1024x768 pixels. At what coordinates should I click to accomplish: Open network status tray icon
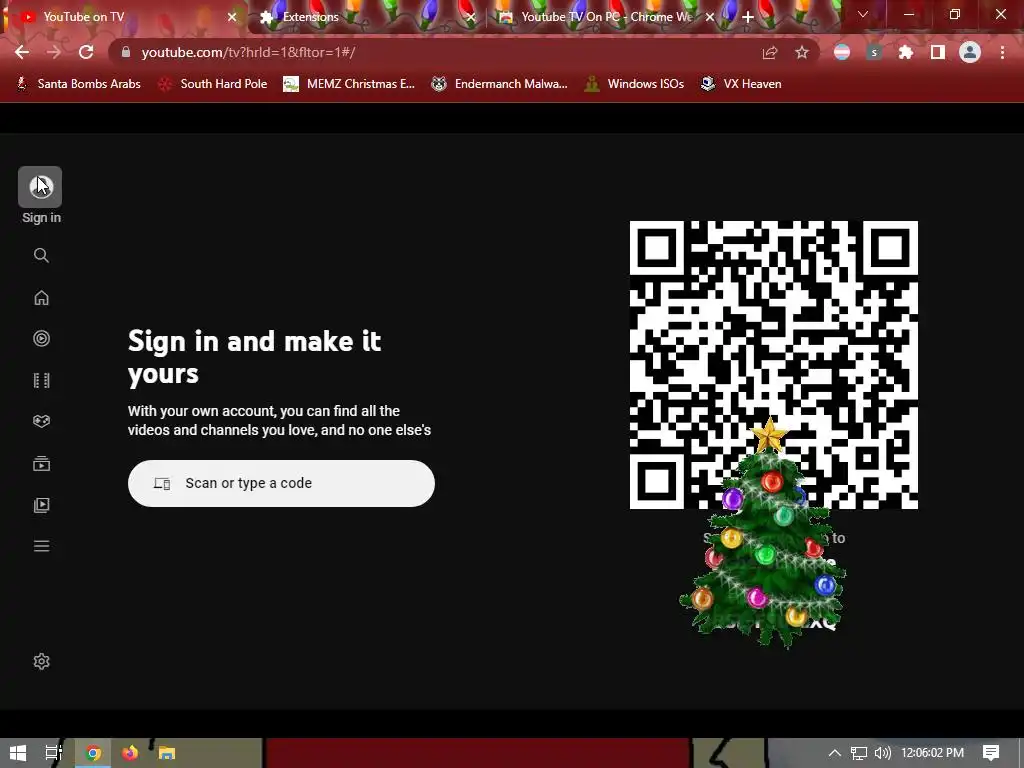coord(859,753)
